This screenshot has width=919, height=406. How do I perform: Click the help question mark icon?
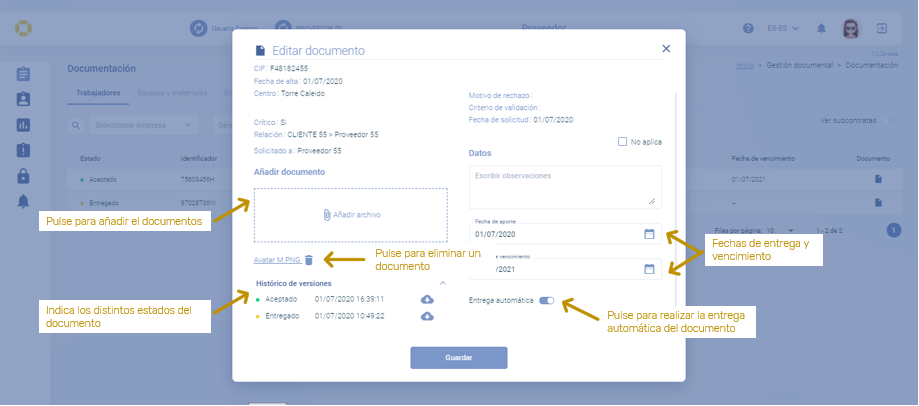(x=748, y=29)
